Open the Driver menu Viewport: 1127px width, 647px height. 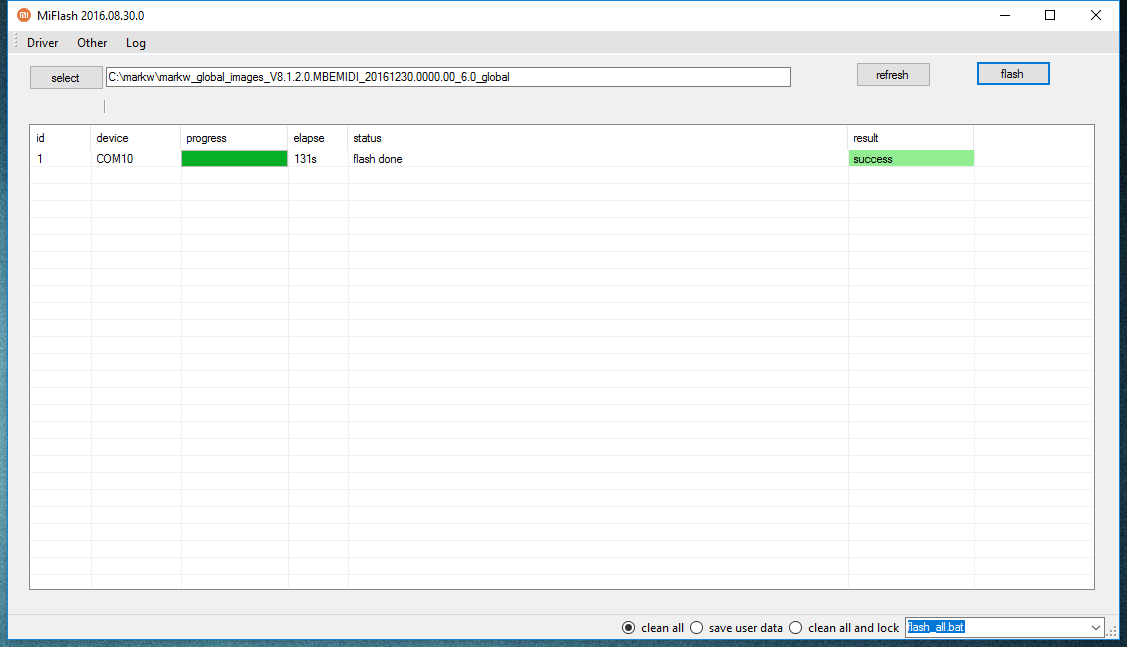(42, 42)
